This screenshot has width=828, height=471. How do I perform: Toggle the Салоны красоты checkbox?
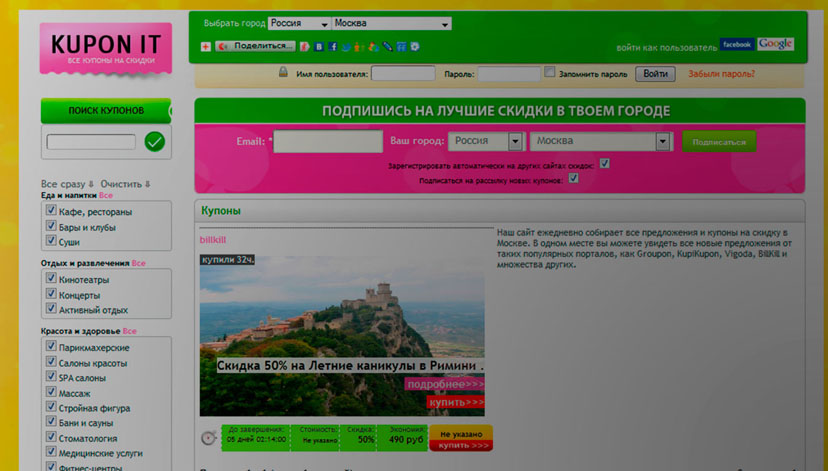[x=51, y=361]
